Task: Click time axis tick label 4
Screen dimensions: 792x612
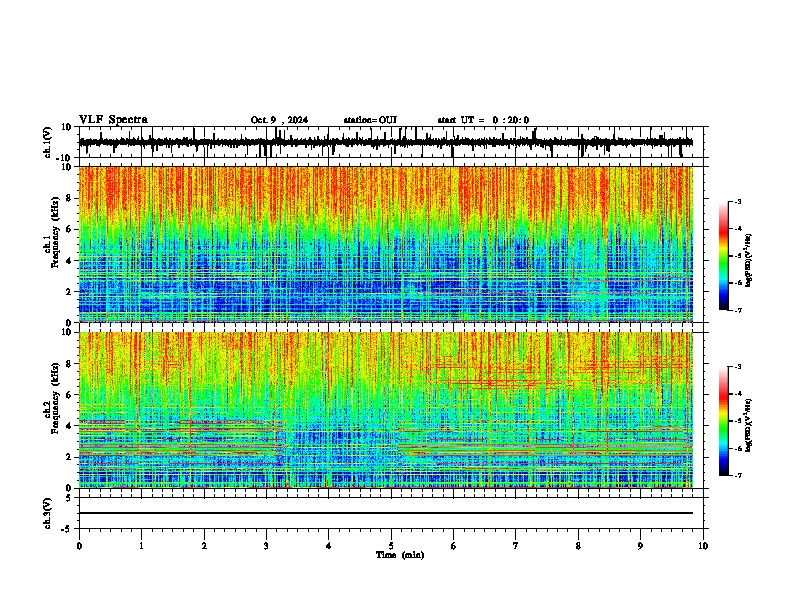Action: (x=328, y=546)
